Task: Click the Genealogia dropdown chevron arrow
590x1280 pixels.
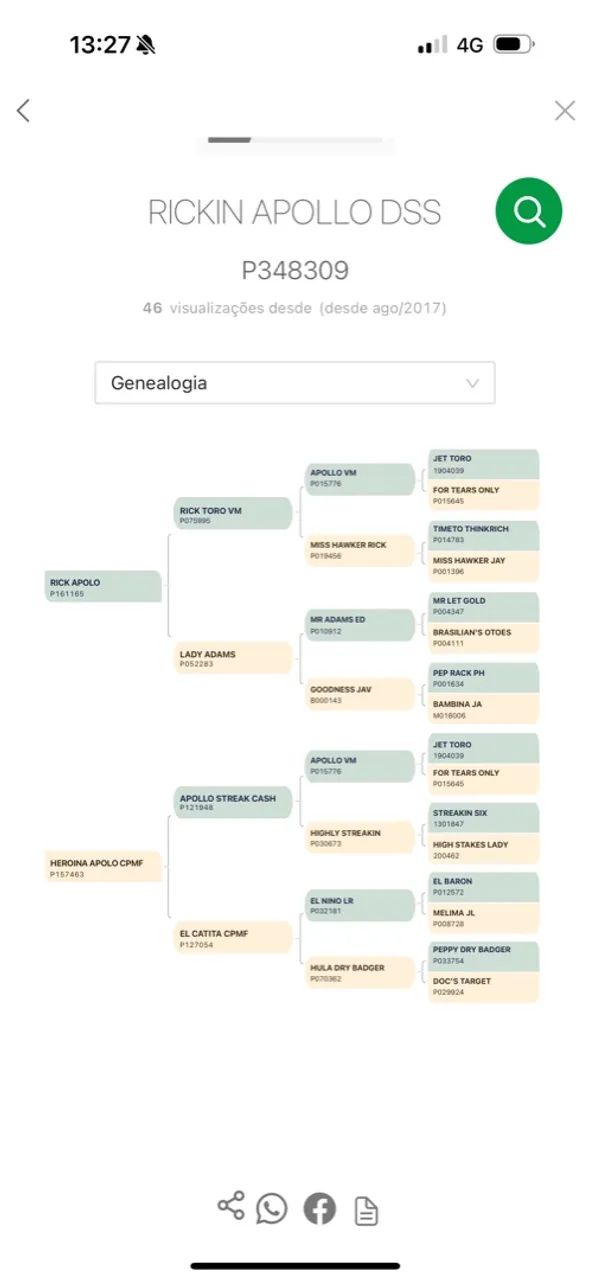Action: (x=473, y=383)
